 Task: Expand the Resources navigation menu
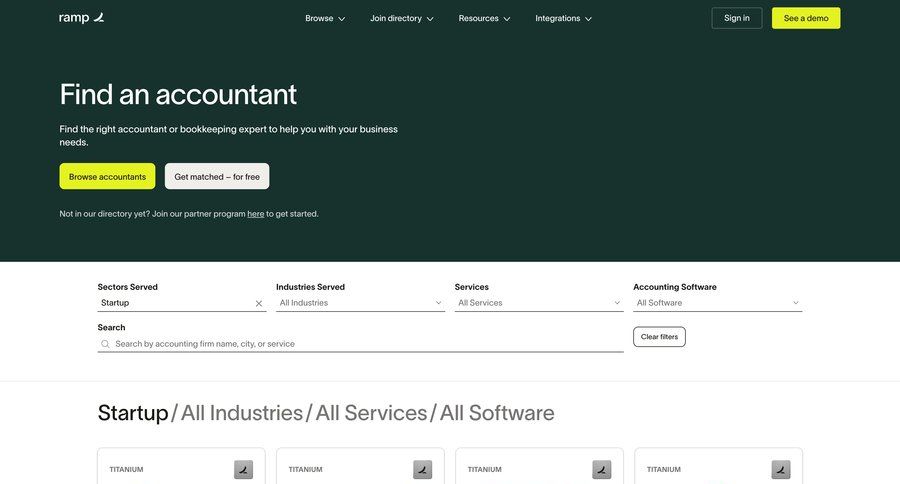(x=484, y=18)
